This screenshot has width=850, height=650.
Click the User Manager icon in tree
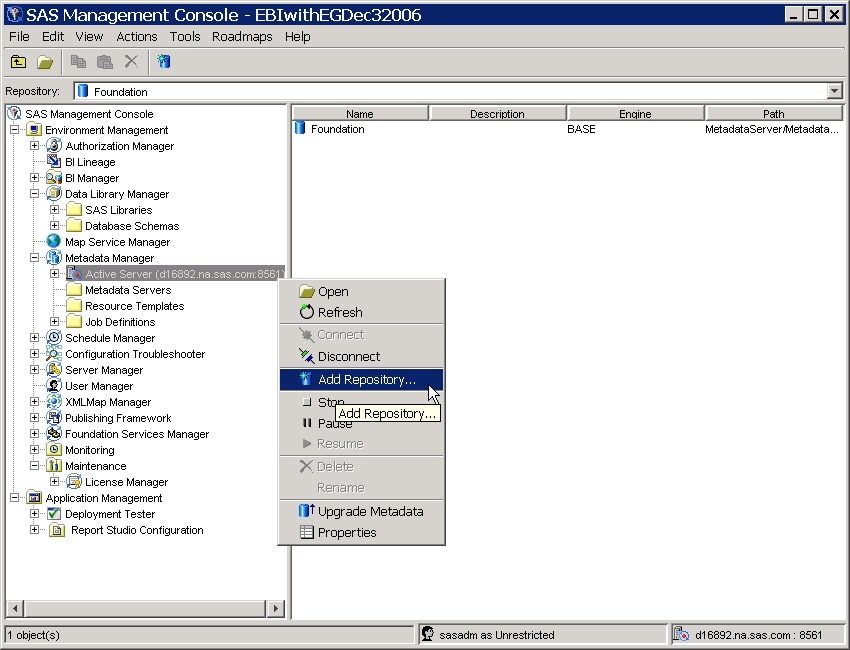click(x=54, y=386)
